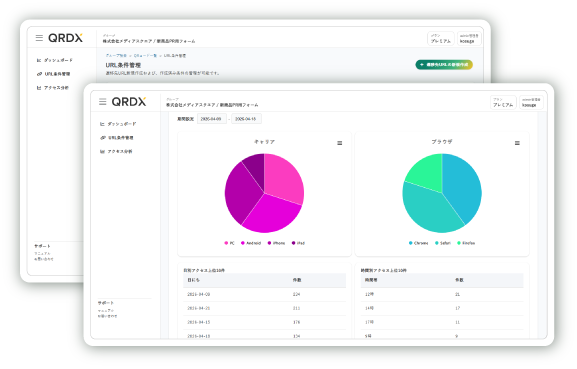Click the green create URL condition button

(444, 64)
